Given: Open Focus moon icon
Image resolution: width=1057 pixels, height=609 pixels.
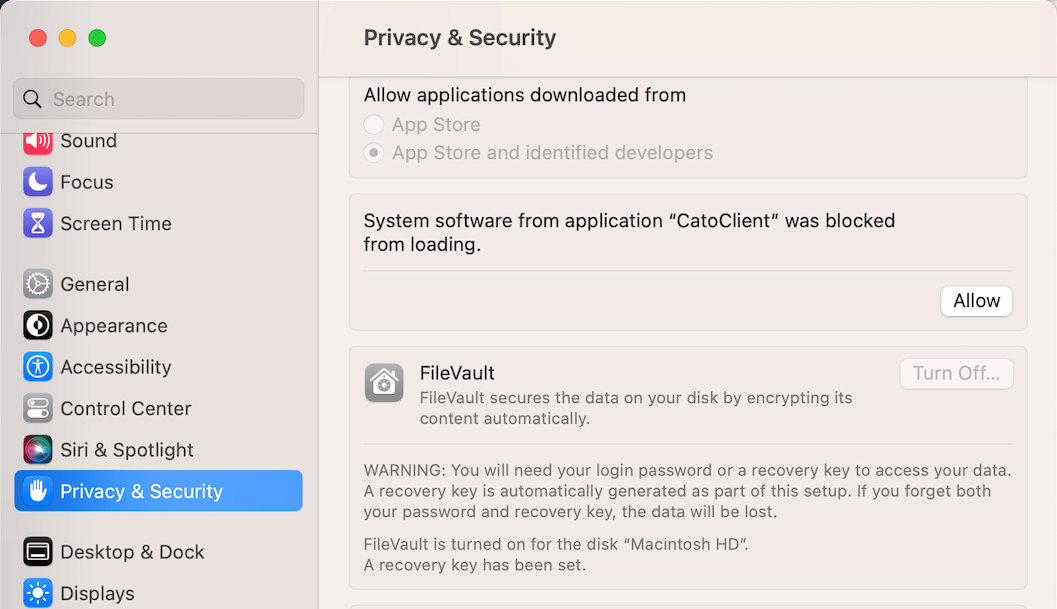Looking at the screenshot, I should pos(38,182).
